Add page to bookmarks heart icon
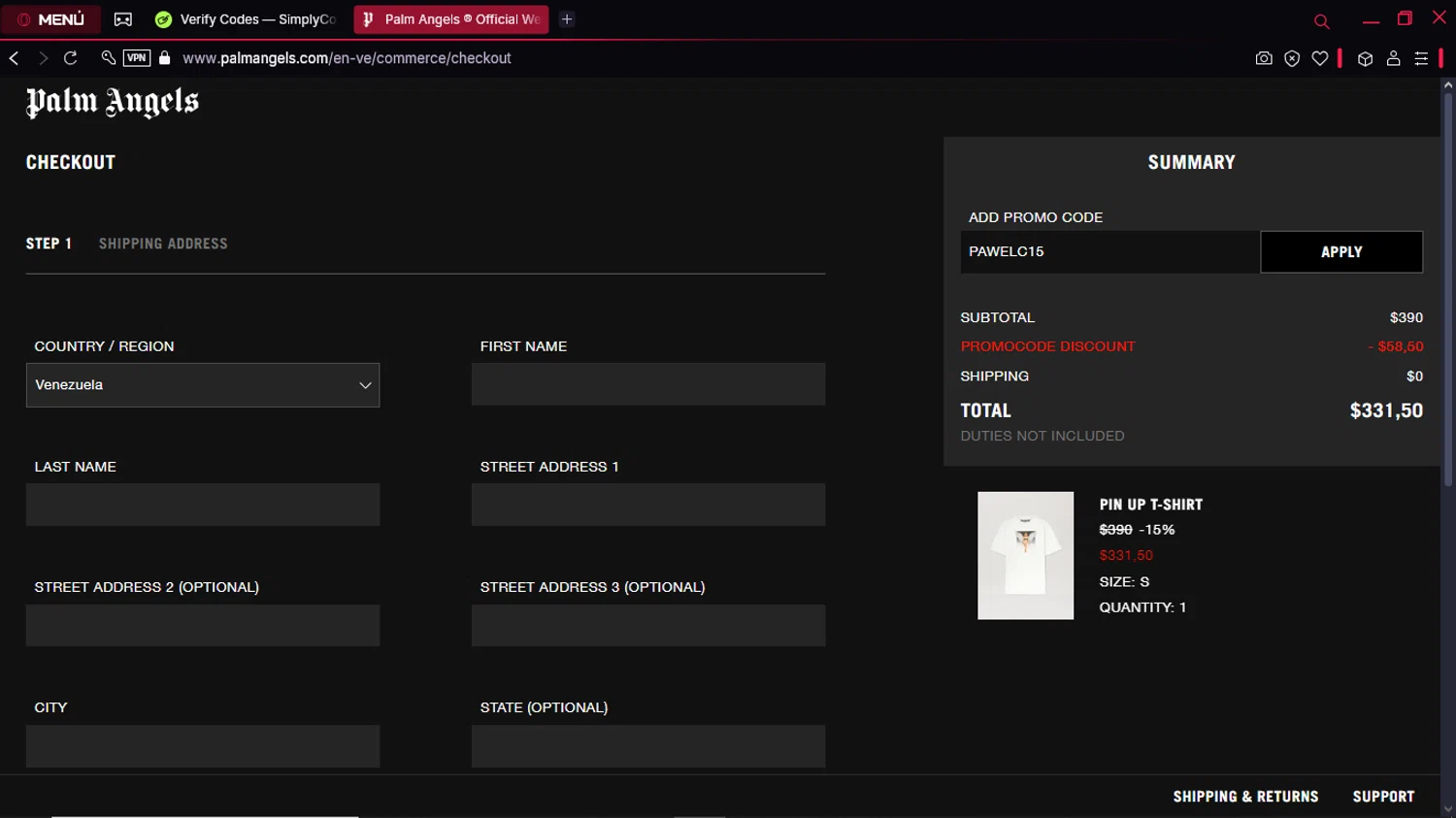Viewport: 1456px width, 818px height. pos(1320,58)
